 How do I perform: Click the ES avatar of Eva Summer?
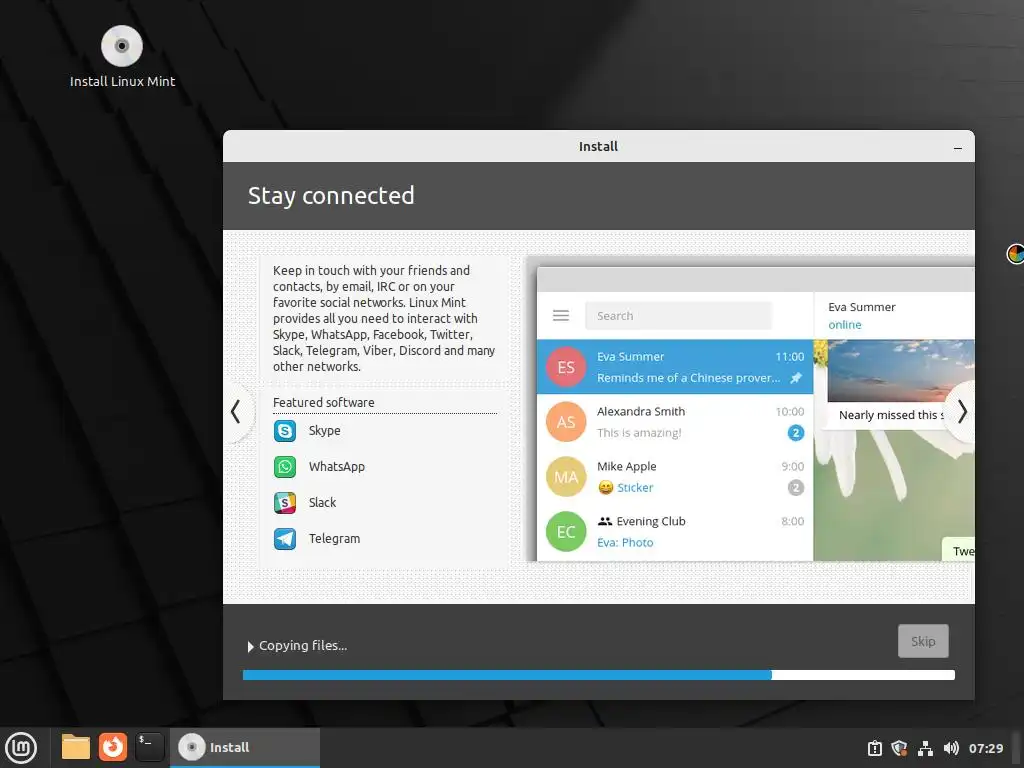566,367
